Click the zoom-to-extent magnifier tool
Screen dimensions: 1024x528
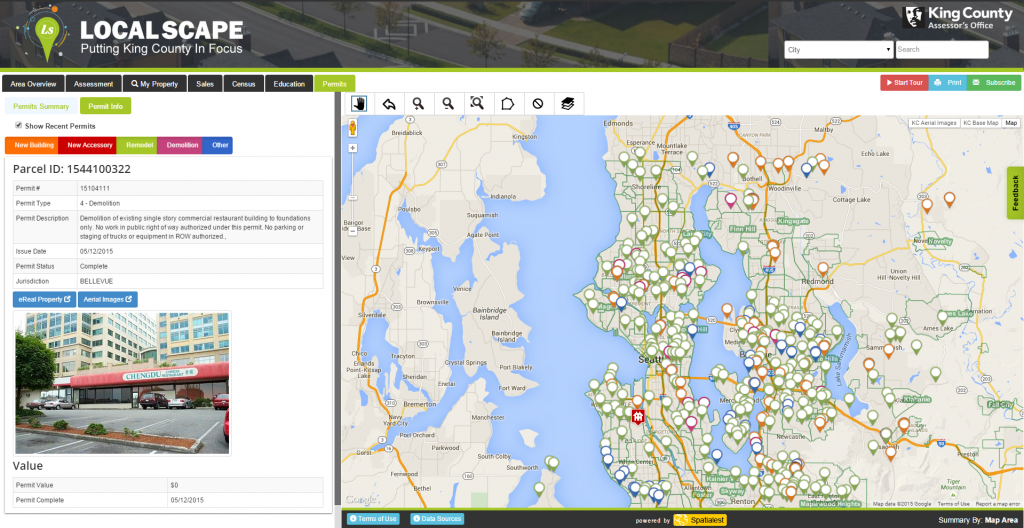click(478, 104)
